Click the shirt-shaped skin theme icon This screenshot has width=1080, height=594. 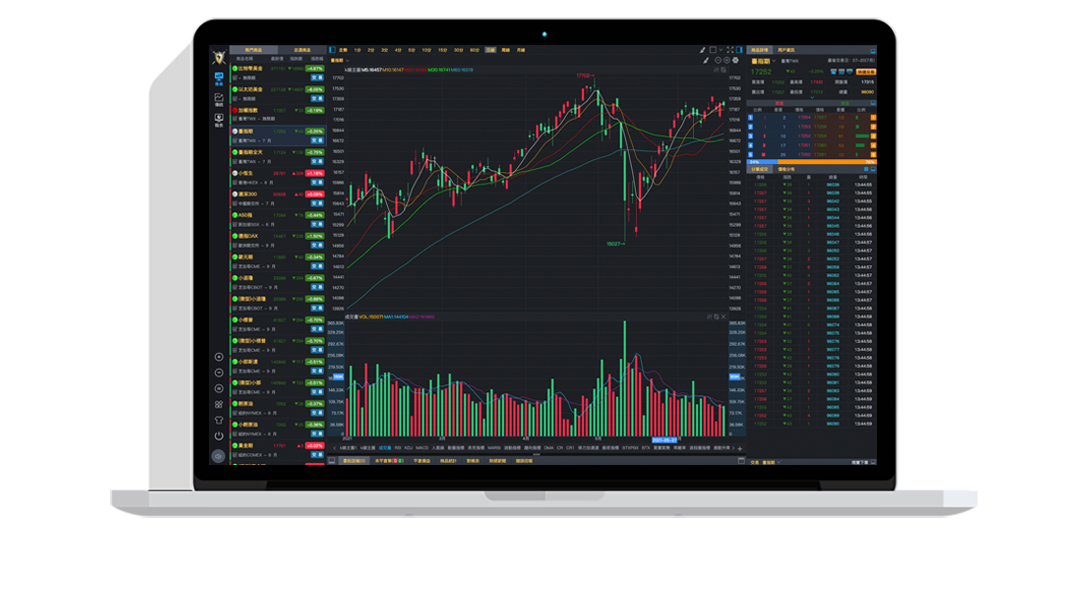tap(218, 420)
